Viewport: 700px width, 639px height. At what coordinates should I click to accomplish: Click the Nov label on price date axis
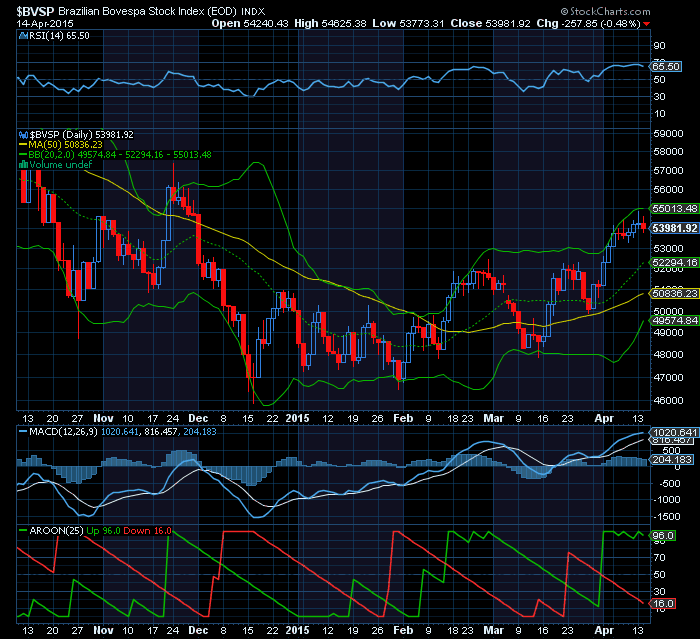pos(103,418)
